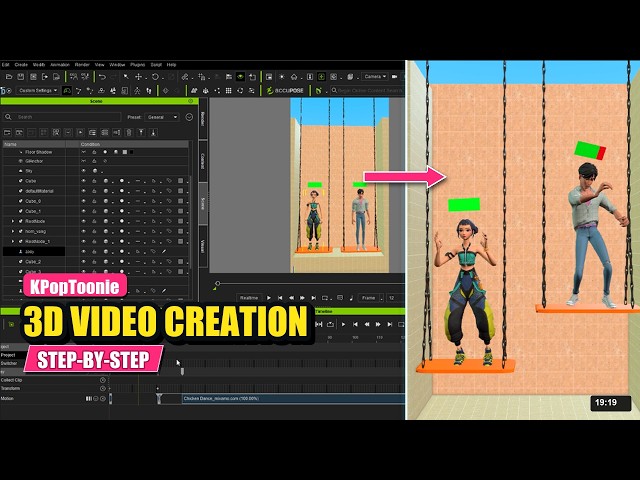
Task: Click the grid dots toolbar icon
Action: 229,91
